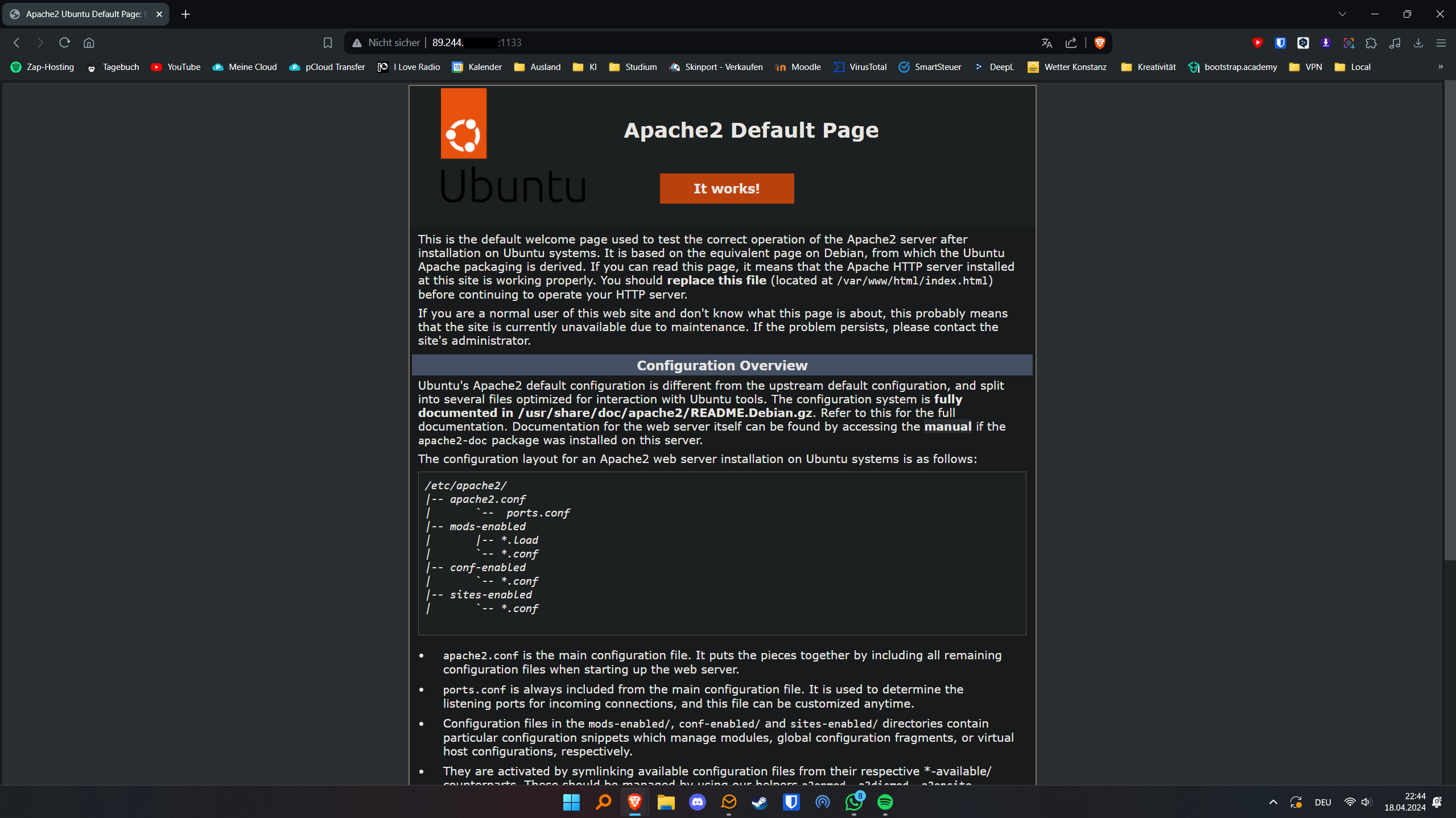Viewport: 1456px width, 818px height.
Task: Go to the browser home page
Action: (89, 43)
